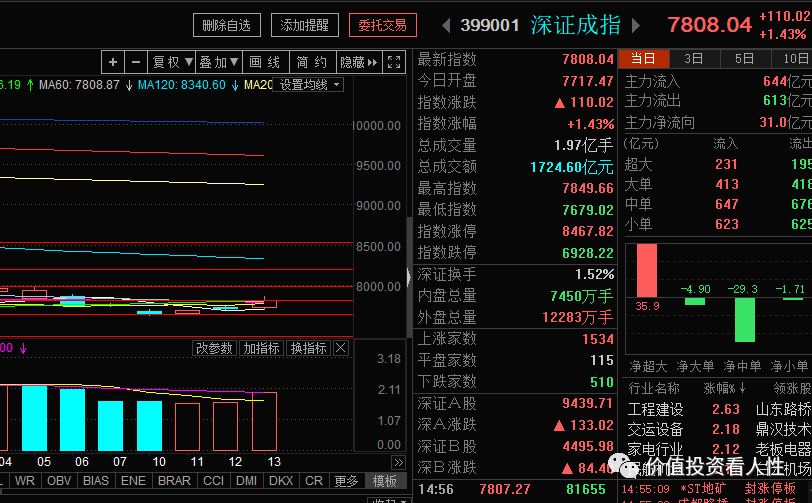
Task: Switch to OBV indicator tab
Action: (59, 481)
